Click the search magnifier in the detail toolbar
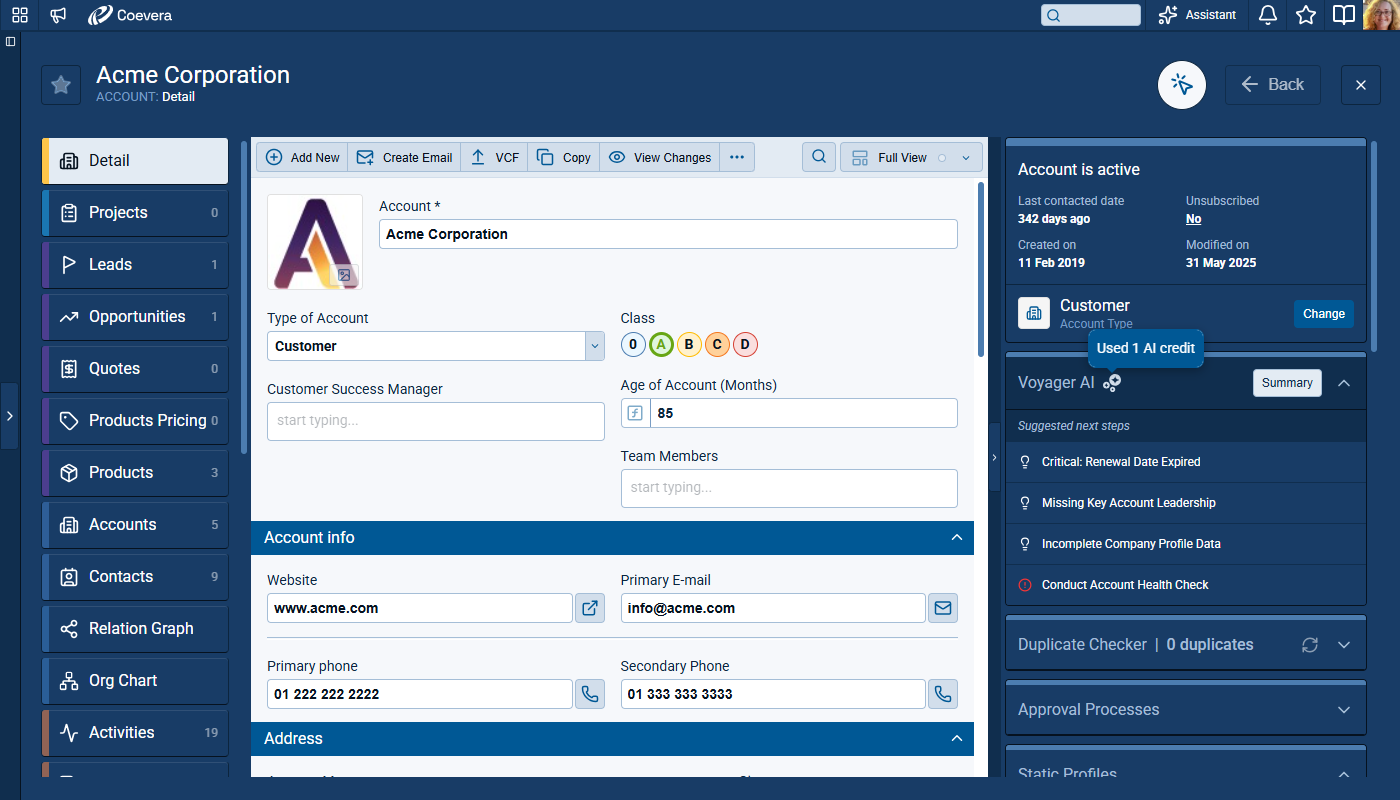Viewport: 1400px width, 800px height. 818,157
